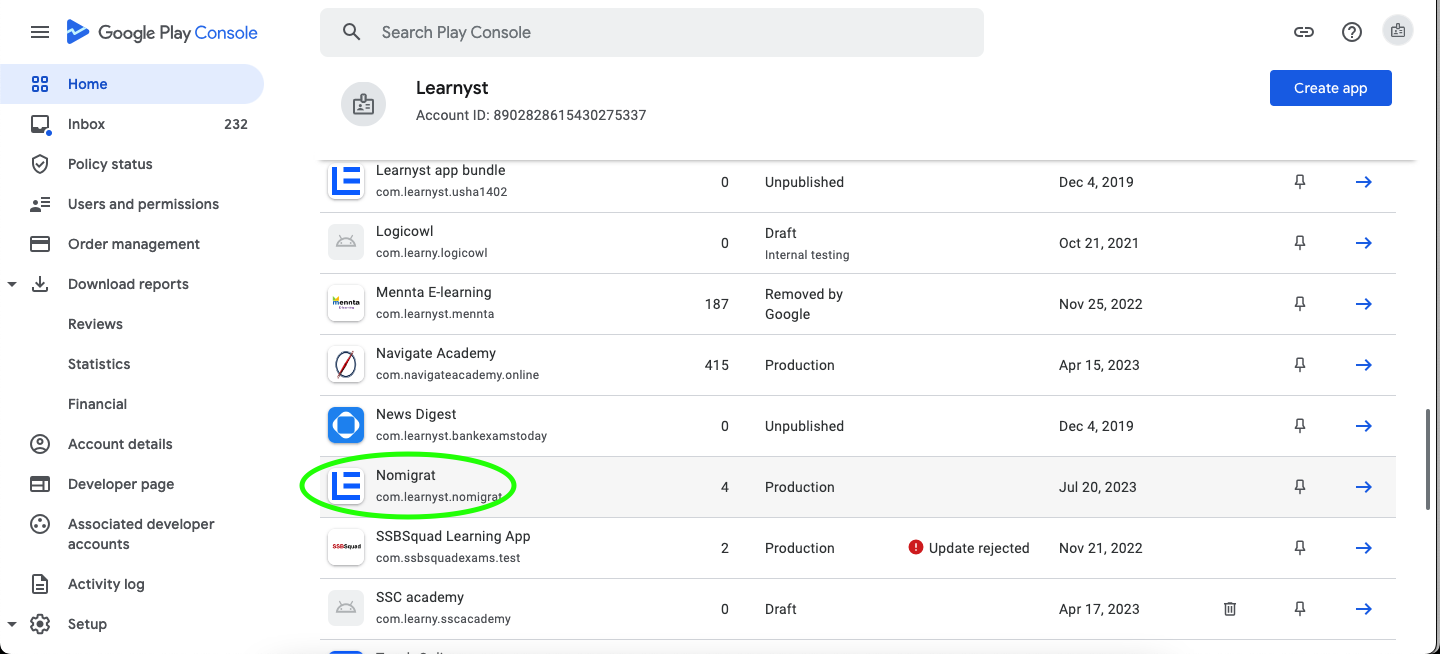Open Learnyst app bundle via arrow
Screen dimensions: 1440x654
[1363, 182]
